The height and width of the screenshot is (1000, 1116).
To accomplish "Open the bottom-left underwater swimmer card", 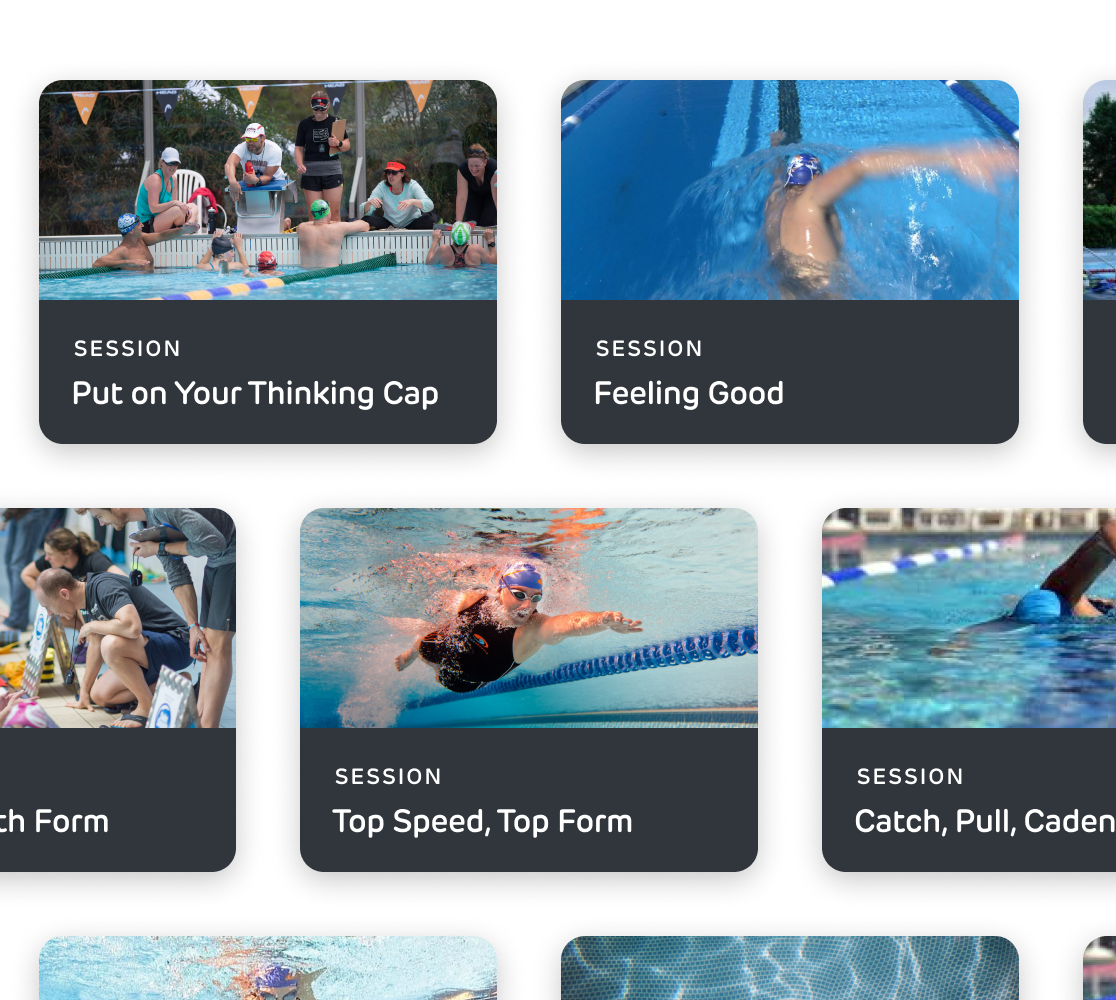I will pos(268,968).
